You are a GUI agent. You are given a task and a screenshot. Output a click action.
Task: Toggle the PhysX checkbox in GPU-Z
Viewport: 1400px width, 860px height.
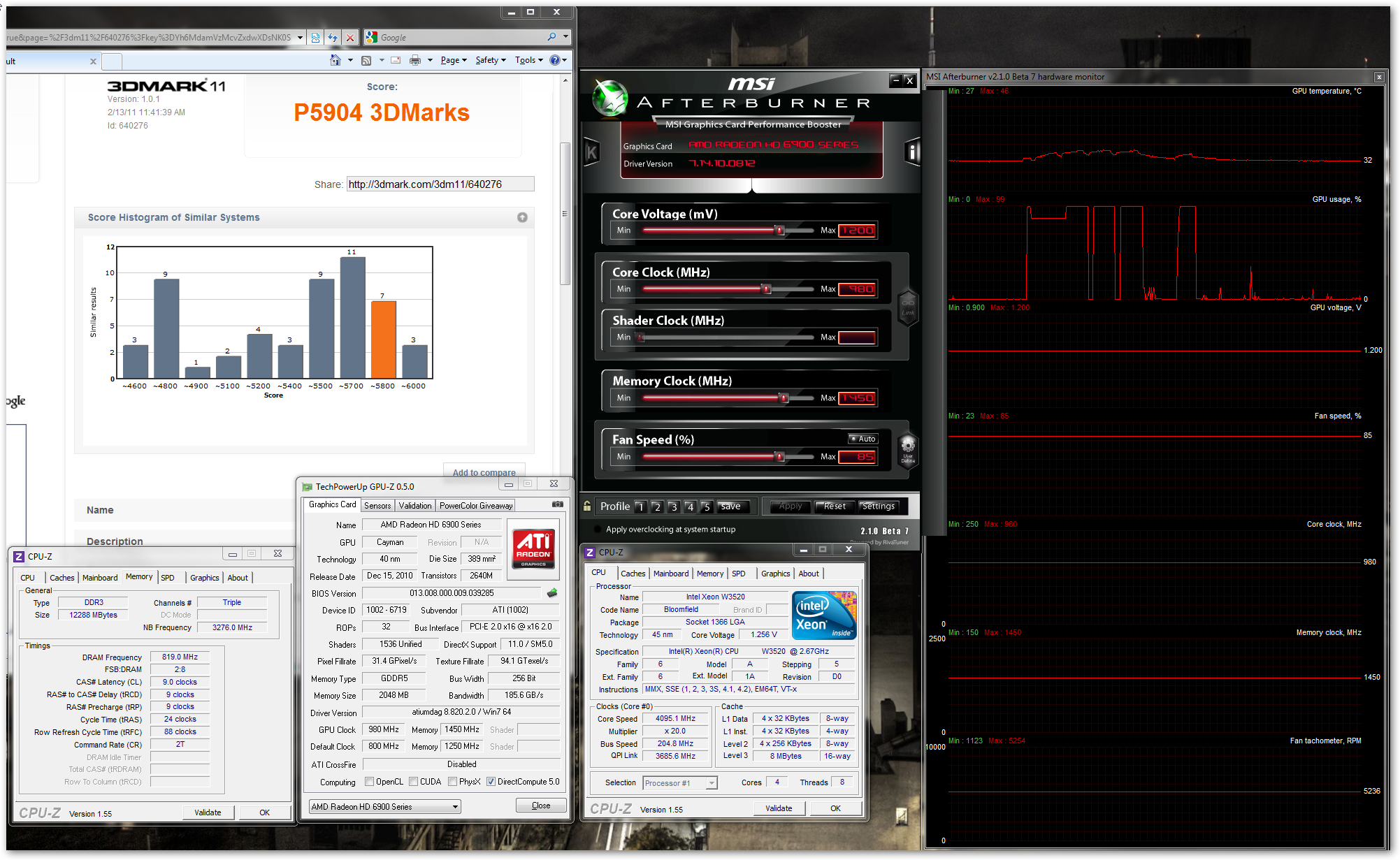pos(453,782)
